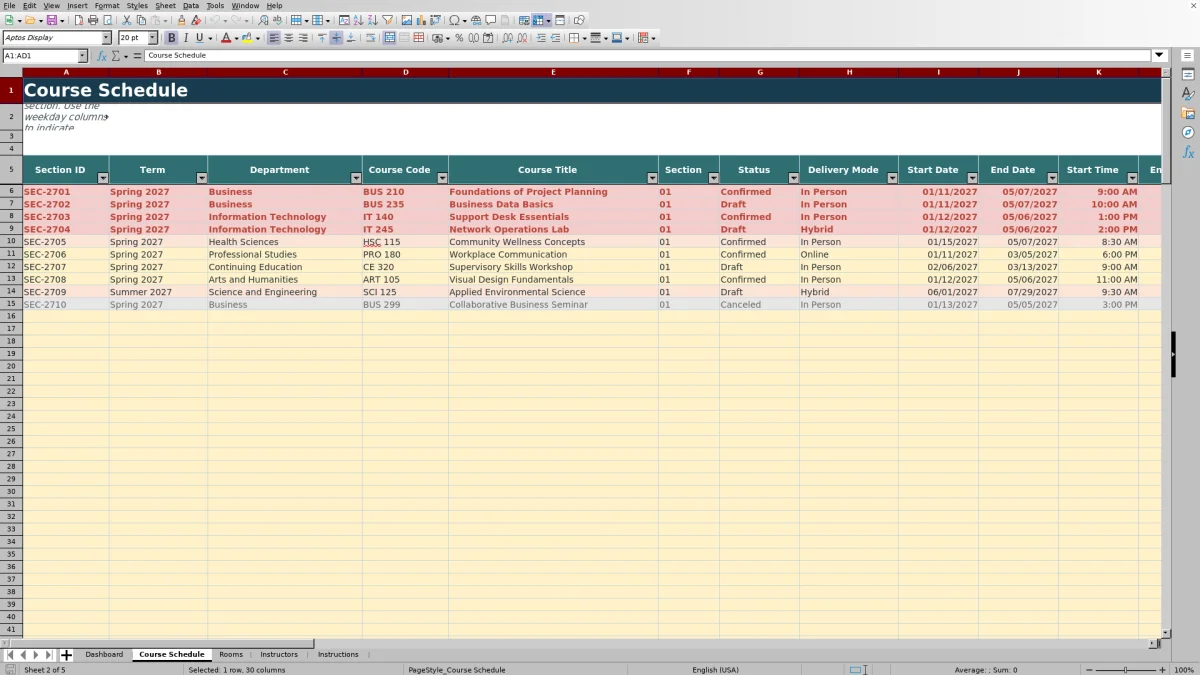Image resolution: width=1200 pixels, height=675 pixels.
Task: Switch to the Instructors sheet tab
Action: pyautogui.click(x=279, y=655)
